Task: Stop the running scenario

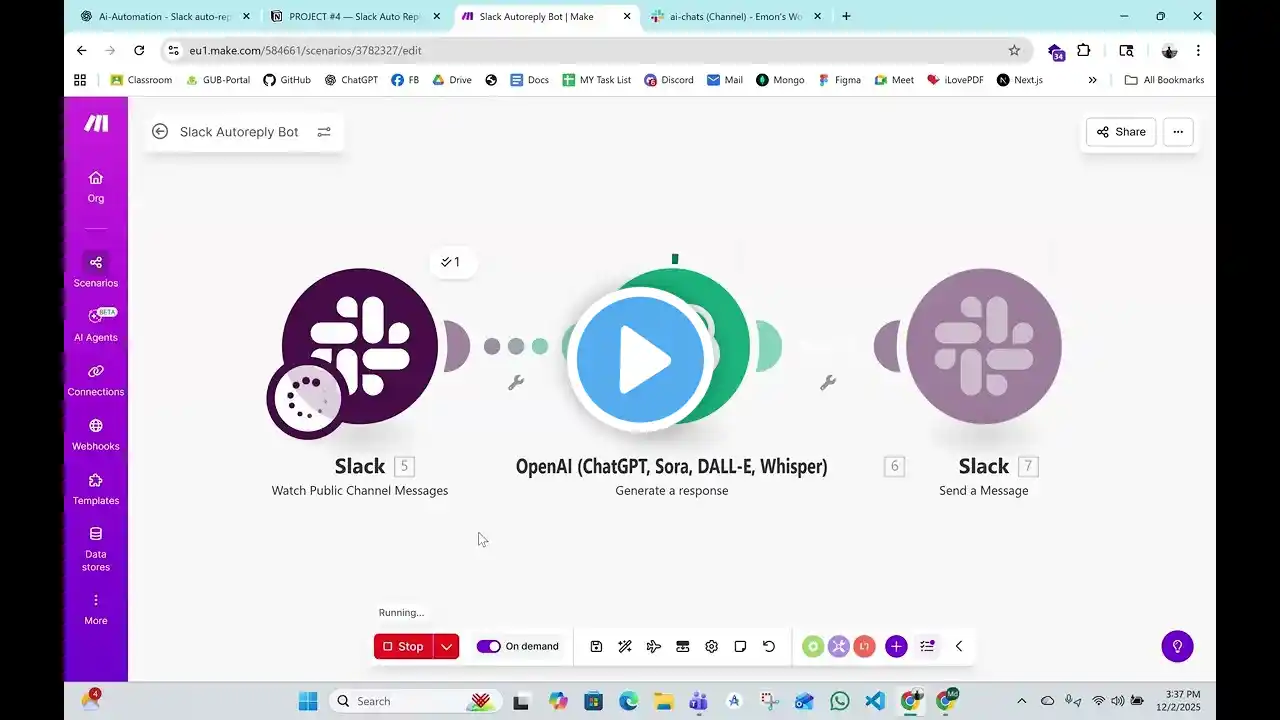Action: click(x=404, y=646)
